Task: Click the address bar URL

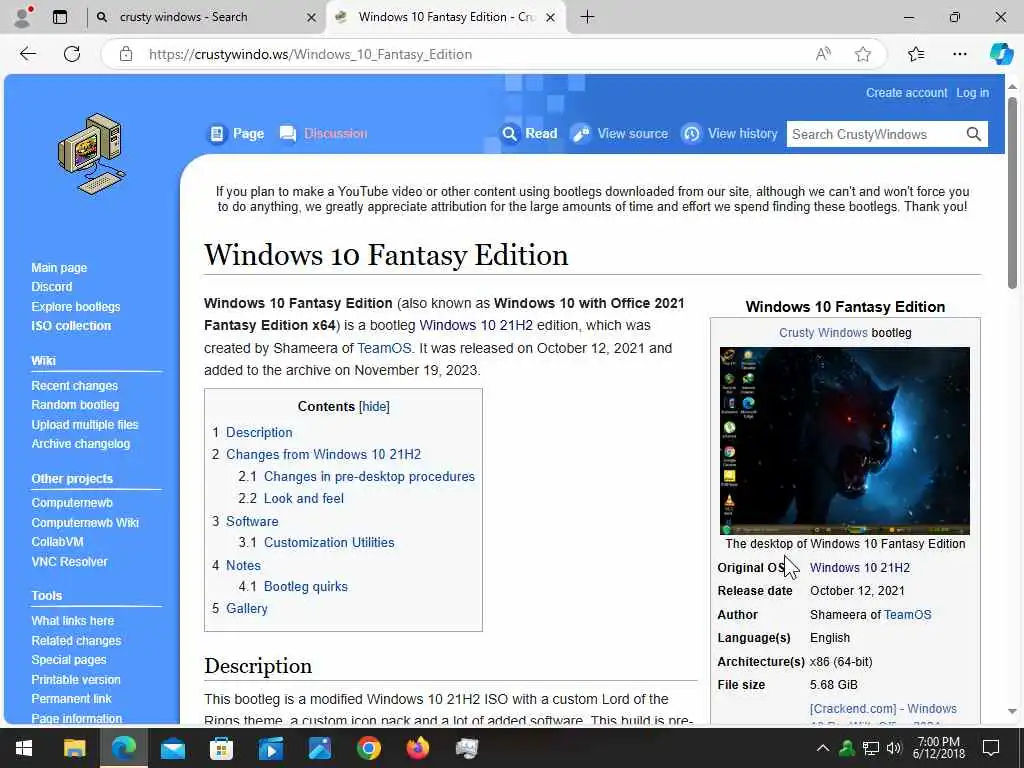Action: click(310, 54)
